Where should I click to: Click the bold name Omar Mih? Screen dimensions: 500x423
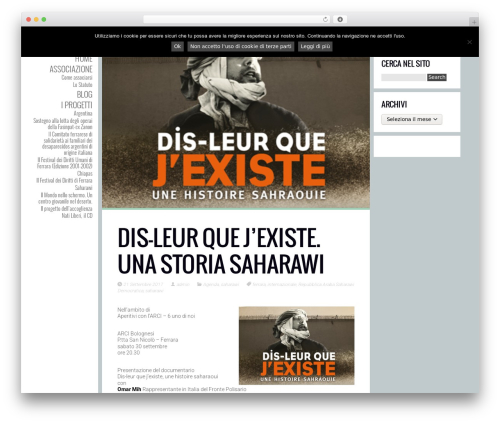[x=129, y=389]
